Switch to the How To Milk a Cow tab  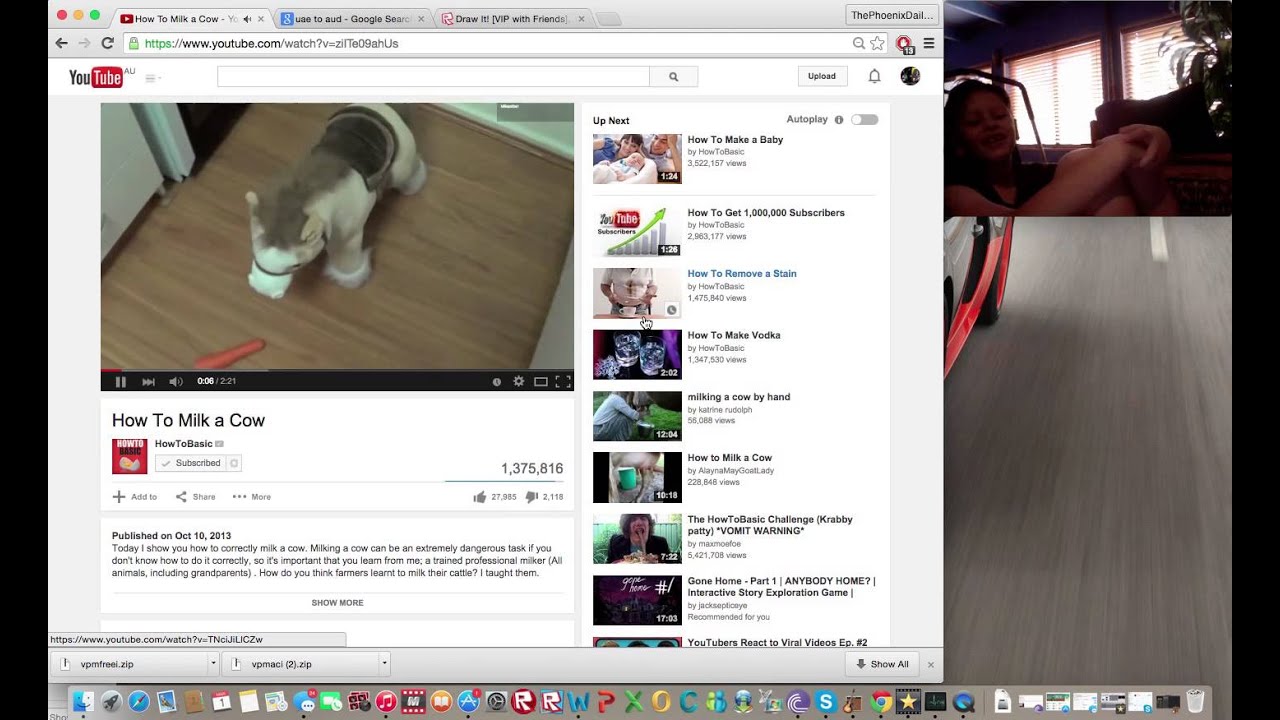pos(191,19)
